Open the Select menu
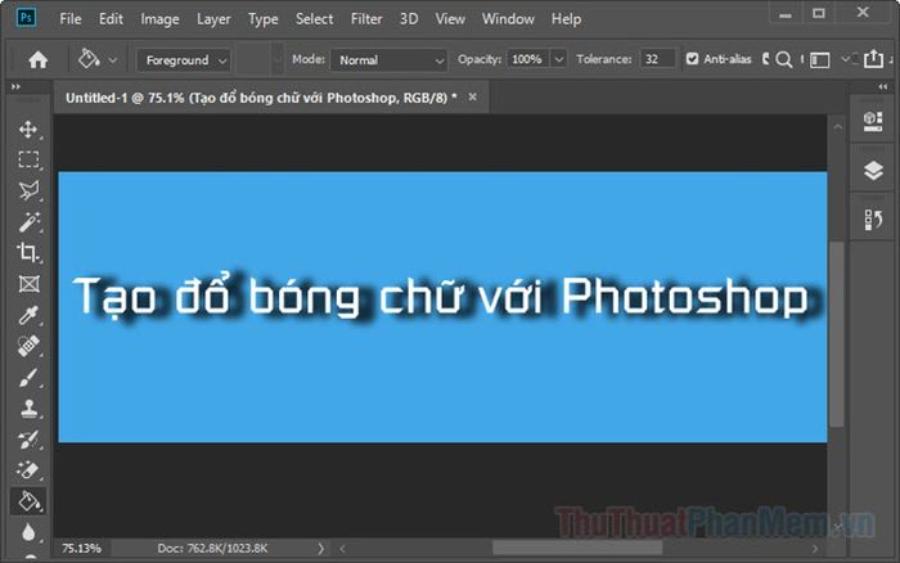This screenshot has height=563, width=900. (x=314, y=19)
